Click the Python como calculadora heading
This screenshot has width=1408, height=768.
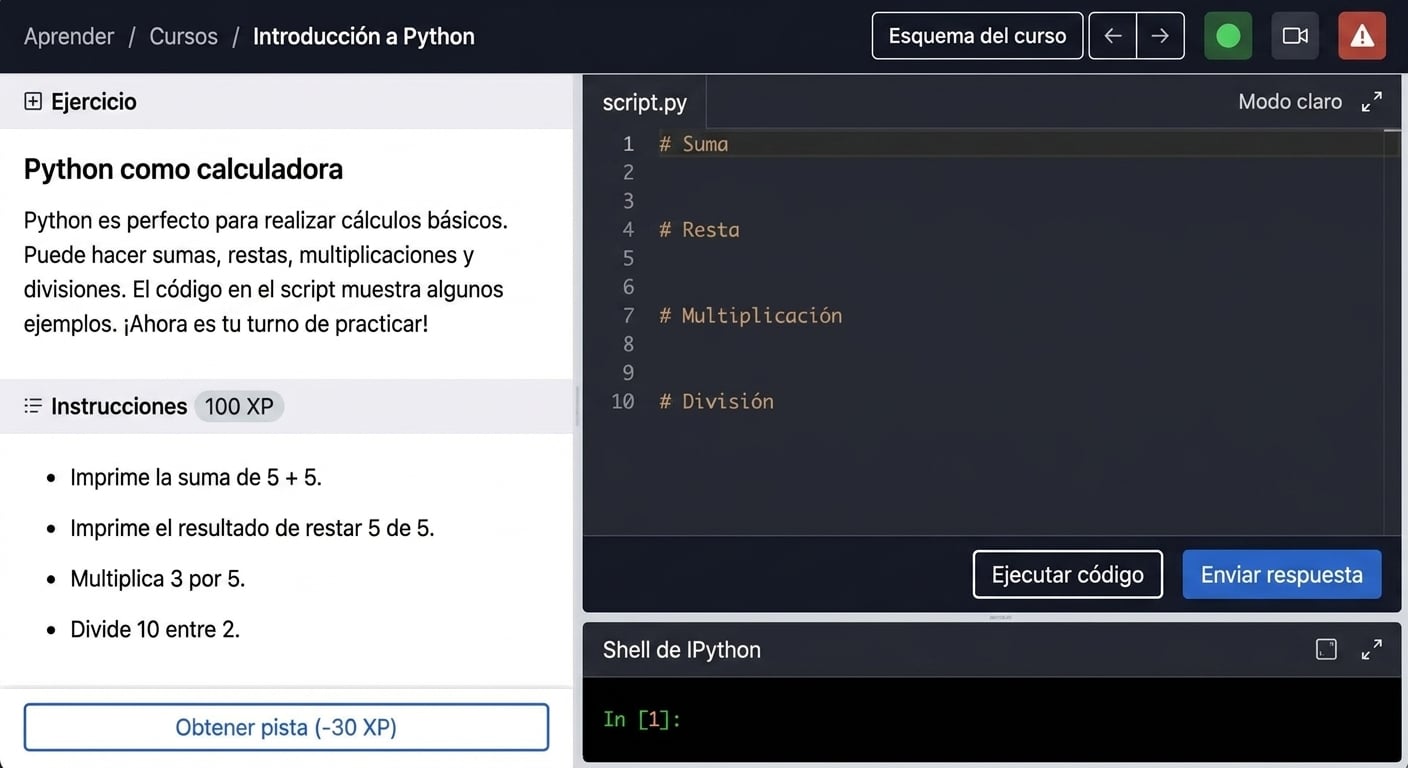pyautogui.click(x=183, y=169)
